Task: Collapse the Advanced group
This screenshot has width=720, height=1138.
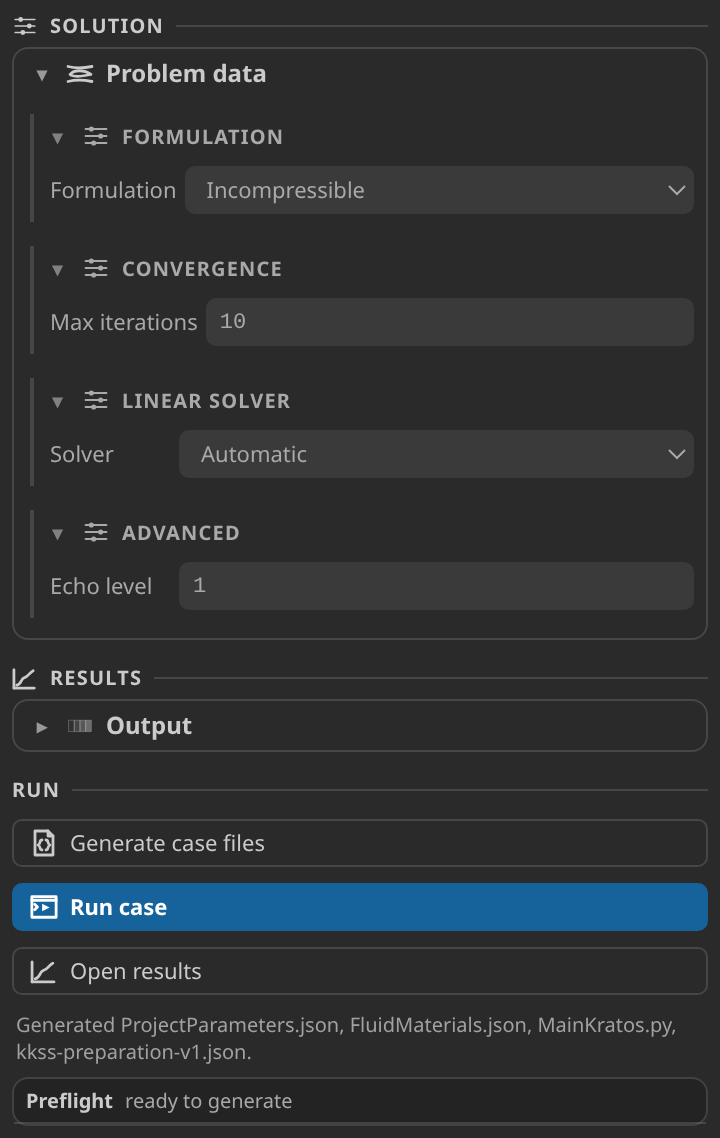Action: 57,534
